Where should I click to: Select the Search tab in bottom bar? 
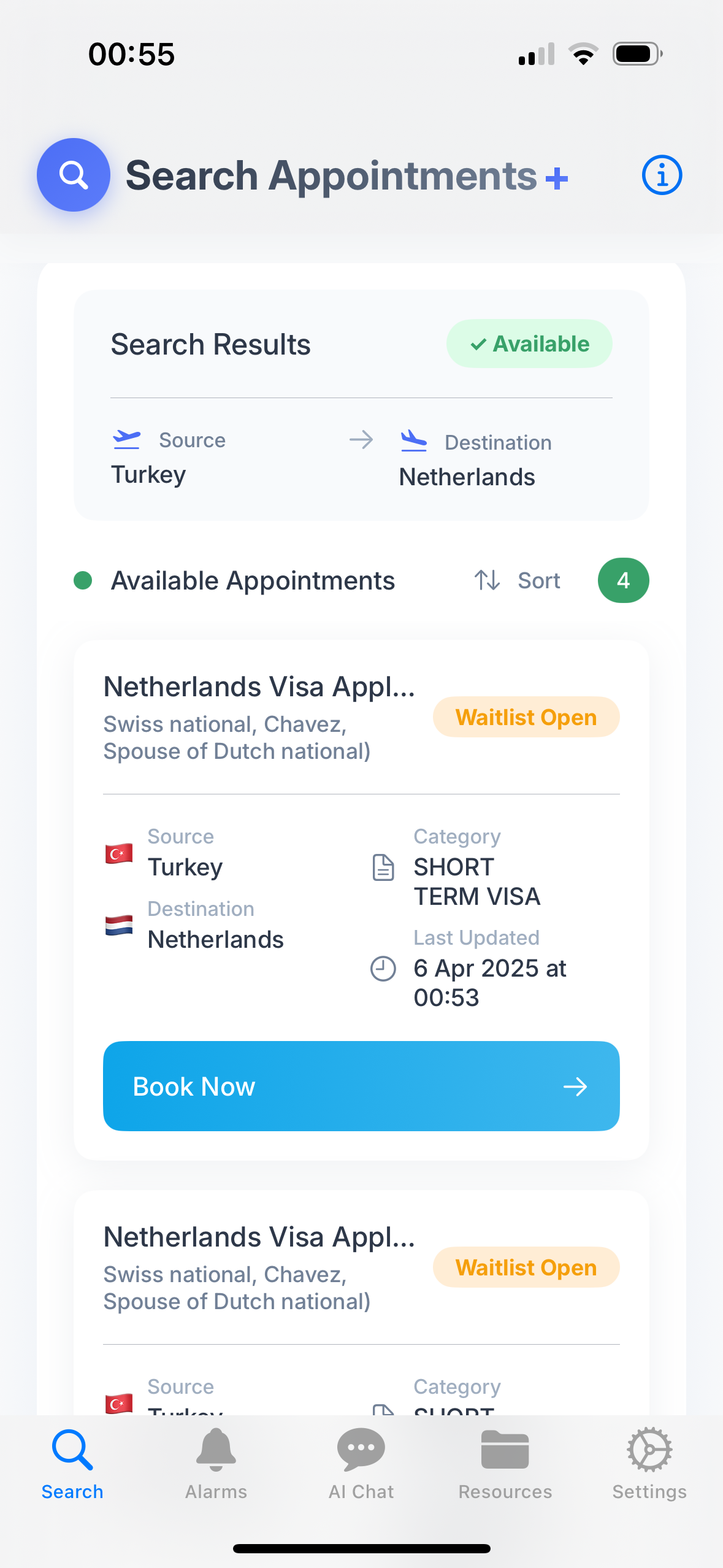pyautogui.click(x=72, y=1463)
